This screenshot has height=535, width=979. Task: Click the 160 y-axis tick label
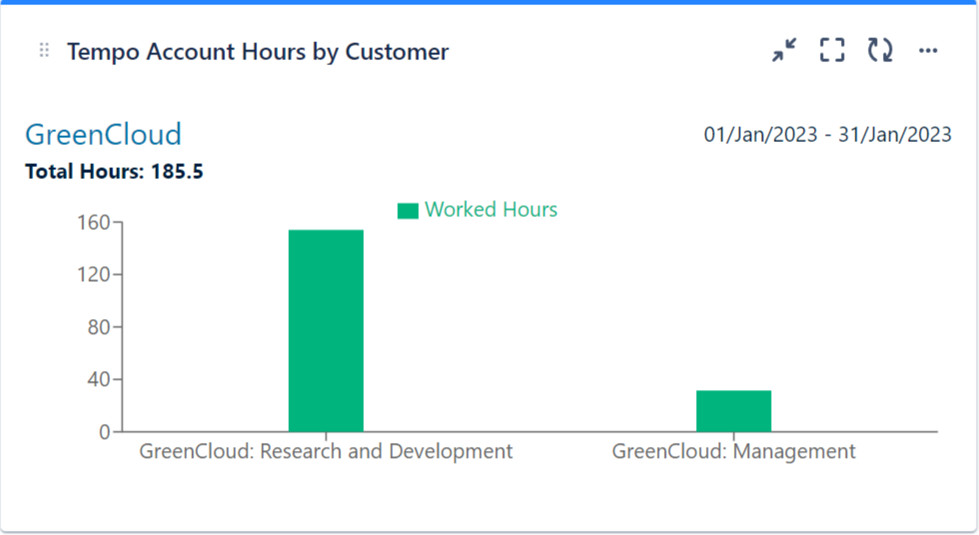[93, 222]
